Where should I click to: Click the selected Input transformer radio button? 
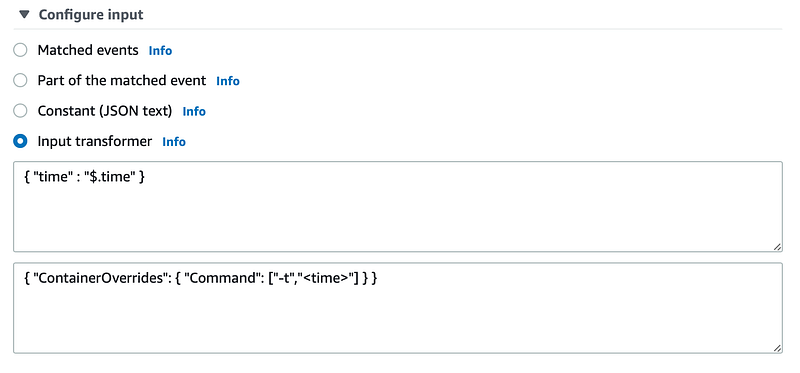click(20, 141)
